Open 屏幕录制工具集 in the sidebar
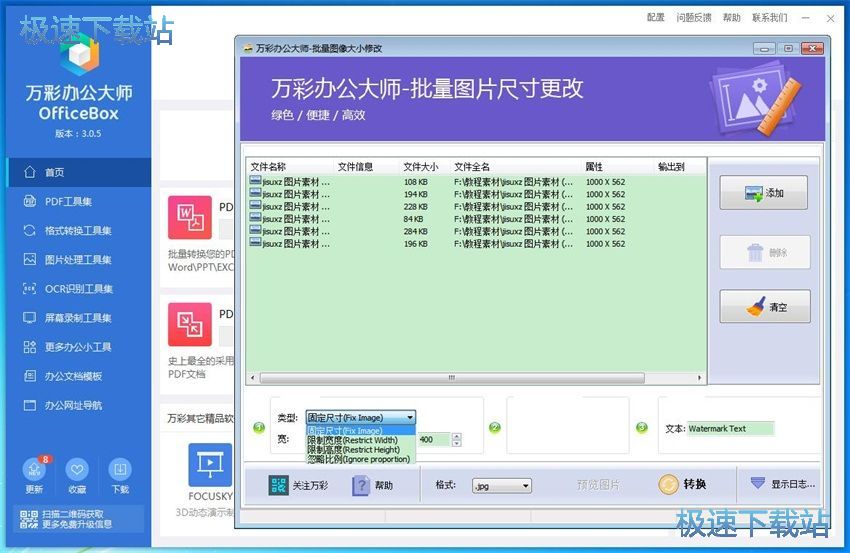Screen dimensions: 850x553 click(x=79, y=318)
